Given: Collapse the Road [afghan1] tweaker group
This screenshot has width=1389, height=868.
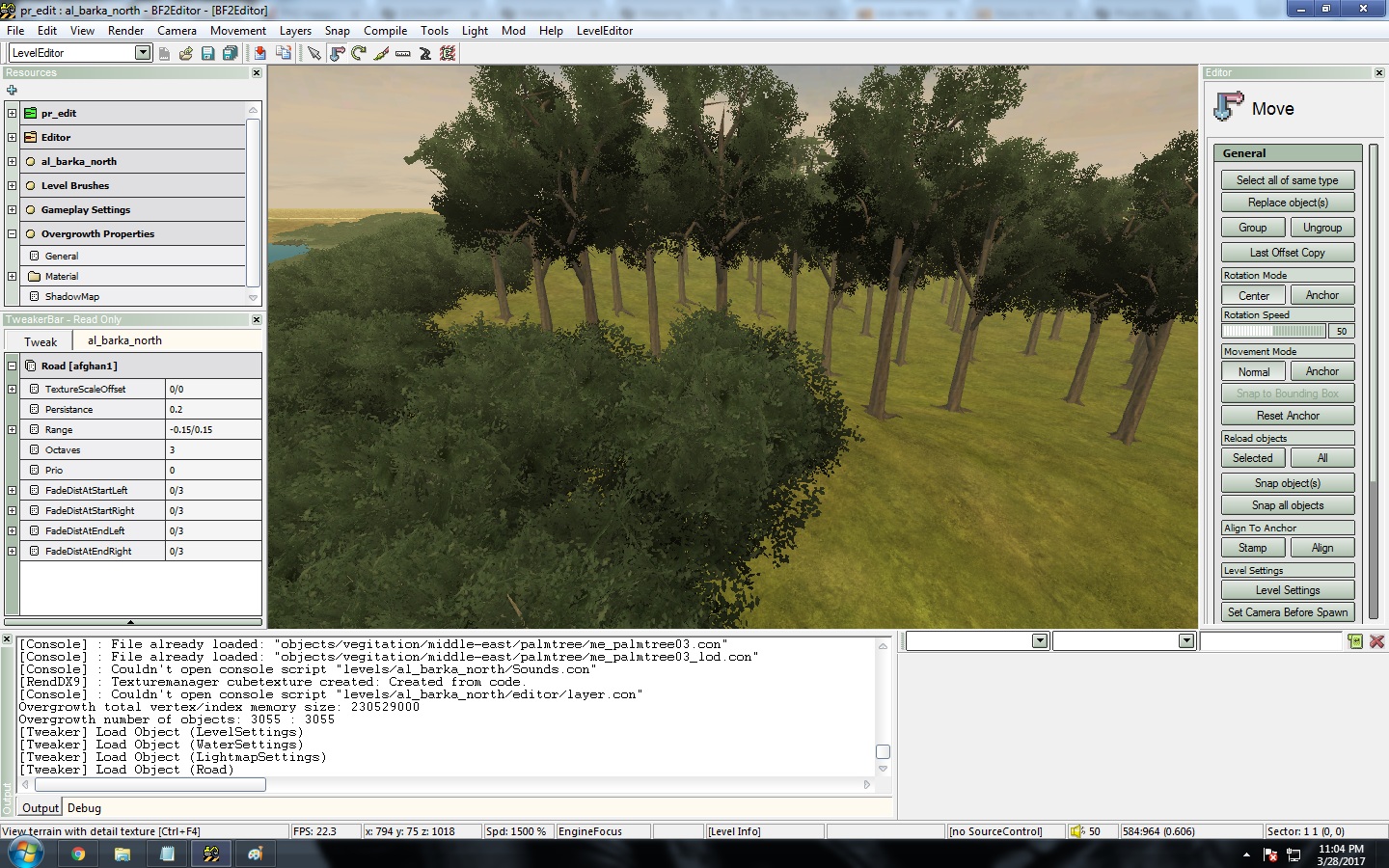Looking at the screenshot, I should [12, 366].
